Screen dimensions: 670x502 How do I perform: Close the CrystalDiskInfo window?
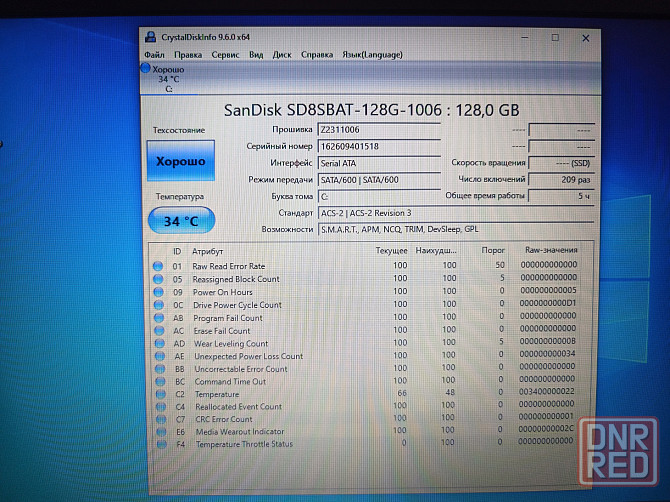(585, 38)
